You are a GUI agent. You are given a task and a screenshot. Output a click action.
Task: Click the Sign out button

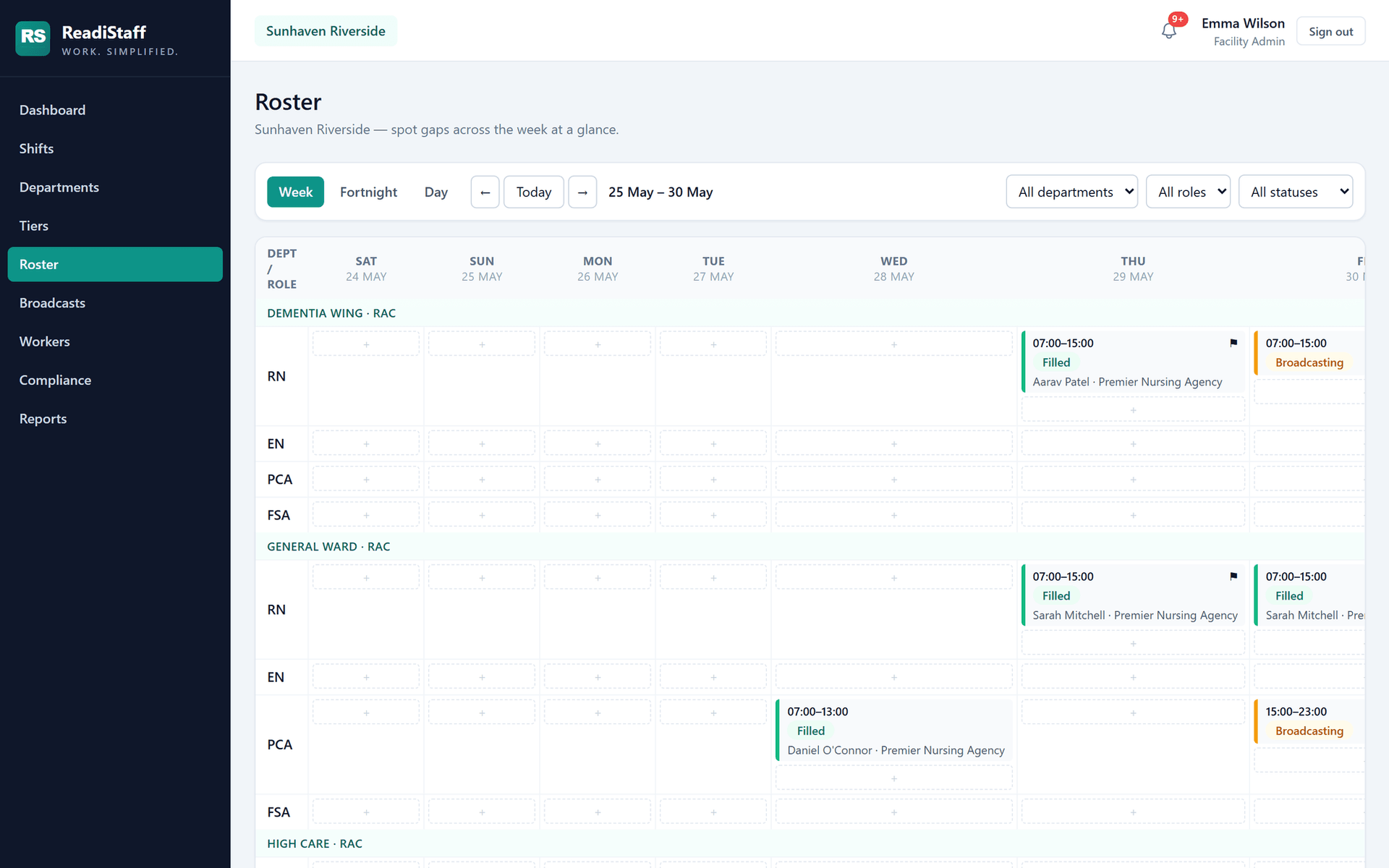tap(1330, 31)
